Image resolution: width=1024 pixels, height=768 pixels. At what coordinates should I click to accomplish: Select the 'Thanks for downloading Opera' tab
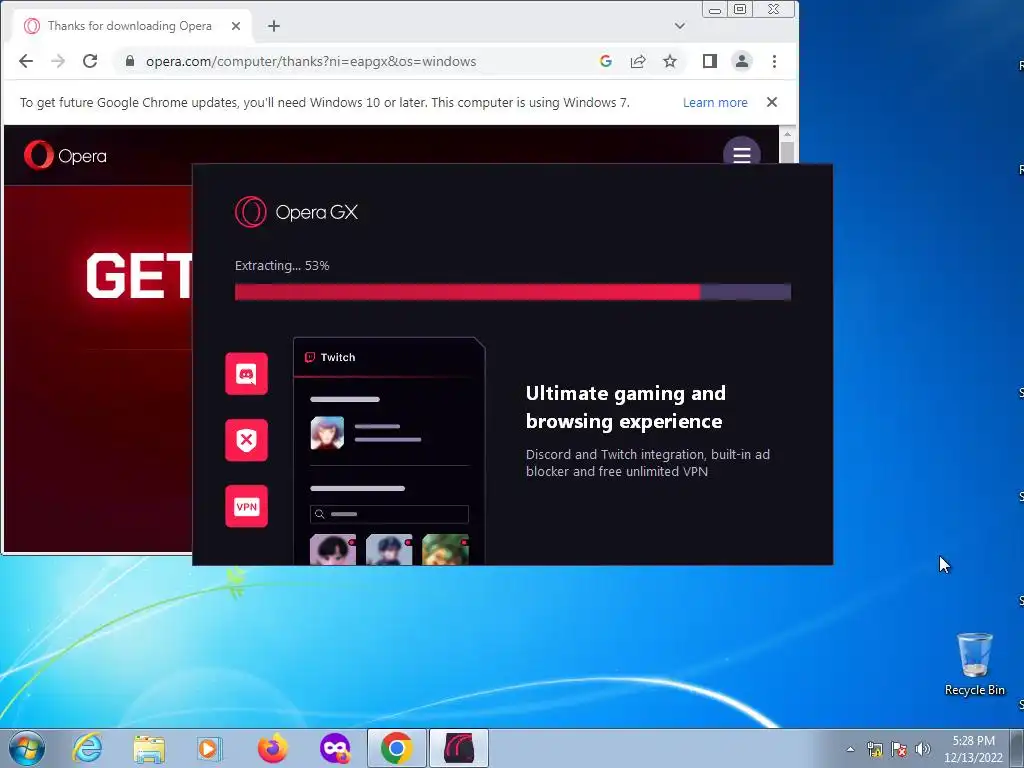(x=129, y=26)
